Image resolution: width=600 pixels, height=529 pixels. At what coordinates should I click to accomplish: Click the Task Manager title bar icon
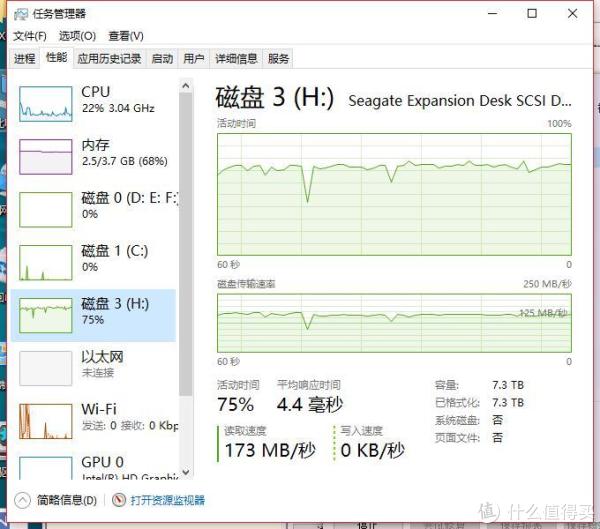coord(21,14)
